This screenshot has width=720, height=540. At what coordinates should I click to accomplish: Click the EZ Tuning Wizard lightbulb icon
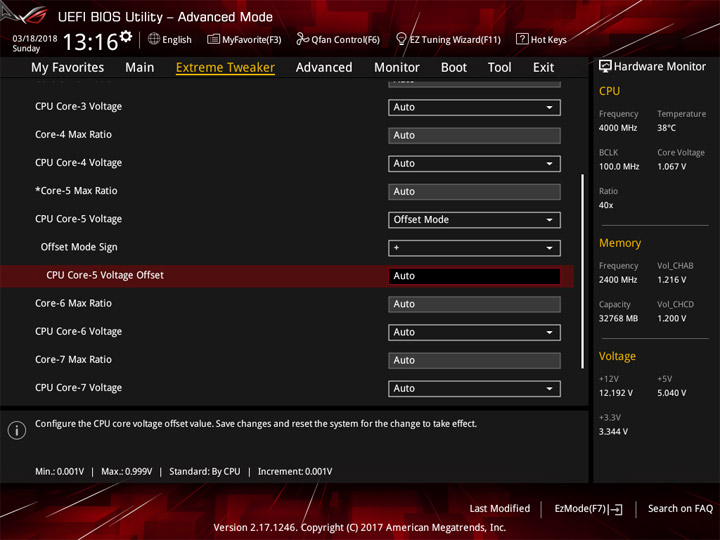[401, 39]
